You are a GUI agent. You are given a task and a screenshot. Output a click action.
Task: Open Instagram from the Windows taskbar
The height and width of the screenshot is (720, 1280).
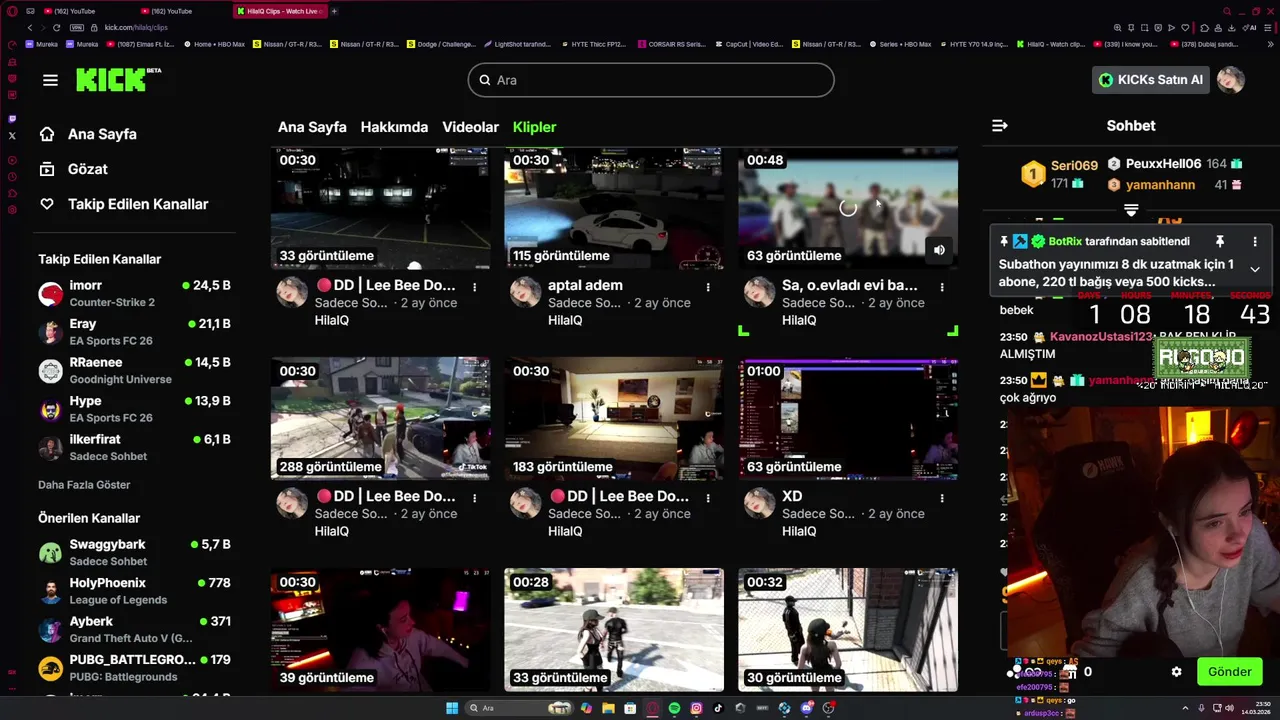(696, 708)
